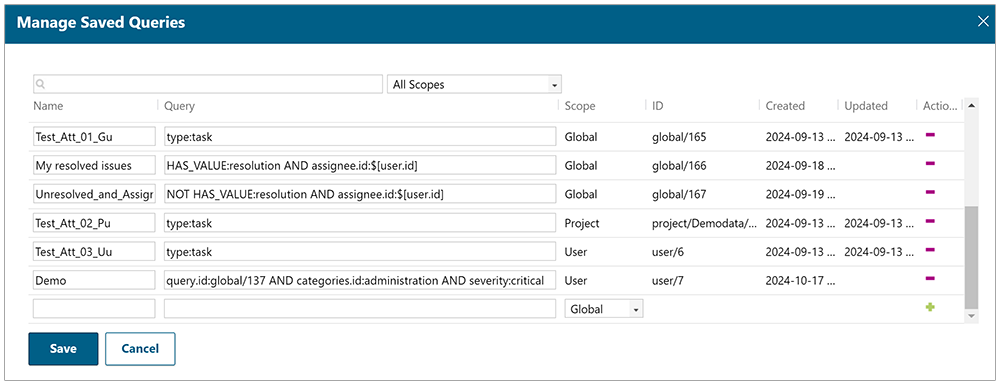Save the query changes
Image resolution: width=1000 pixels, height=385 pixels.
63,349
